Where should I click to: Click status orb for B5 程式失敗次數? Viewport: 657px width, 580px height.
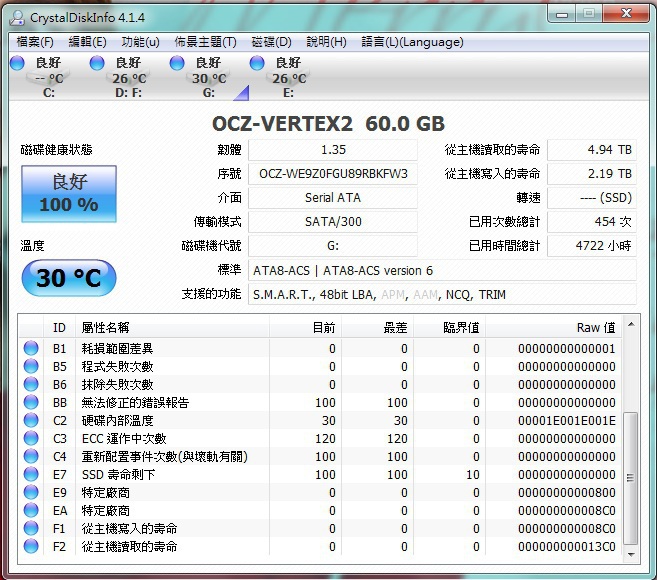pyautogui.click(x=31, y=366)
